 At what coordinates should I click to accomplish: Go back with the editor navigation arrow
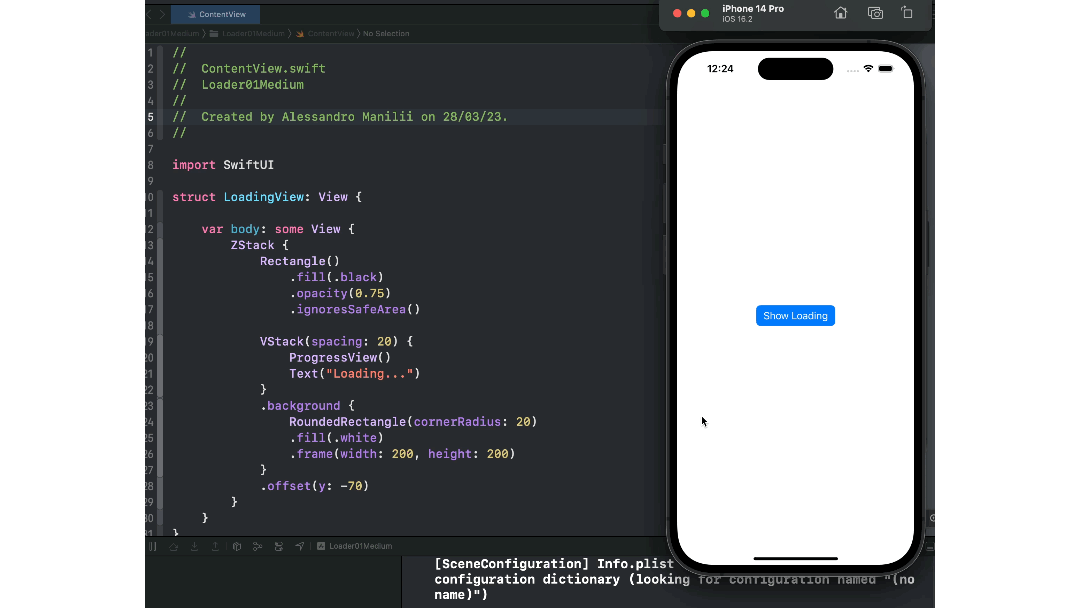(x=149, y=14)
